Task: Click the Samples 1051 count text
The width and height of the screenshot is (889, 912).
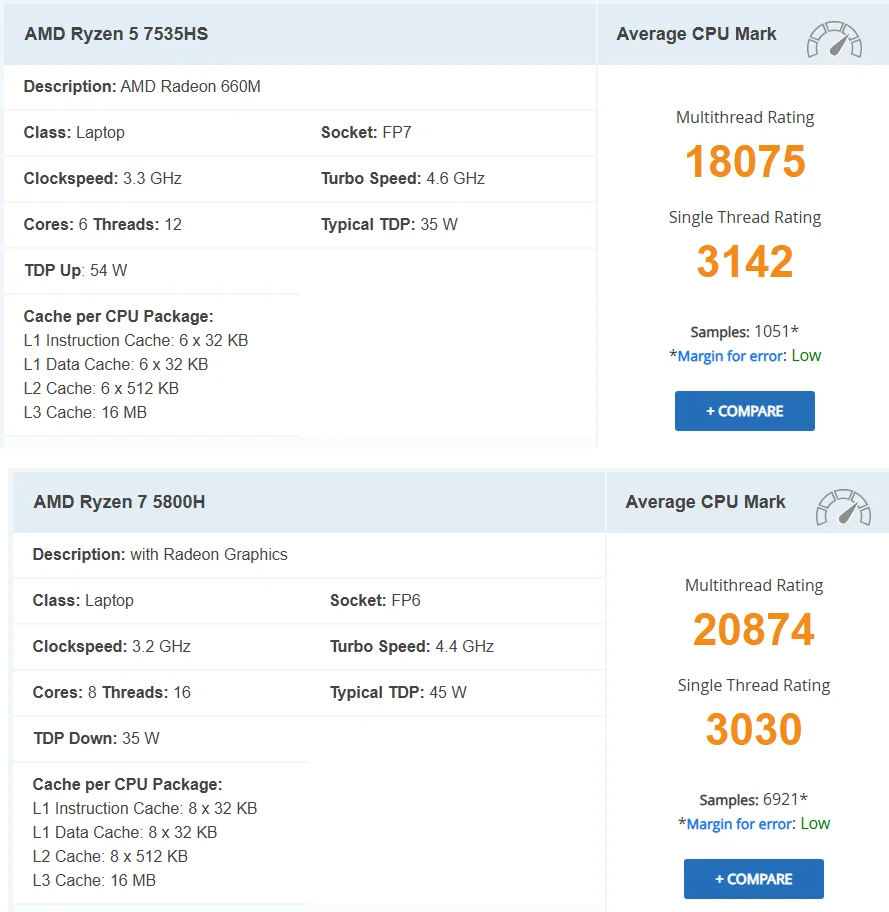Action: pyautogui.click(x=745, y=332)
